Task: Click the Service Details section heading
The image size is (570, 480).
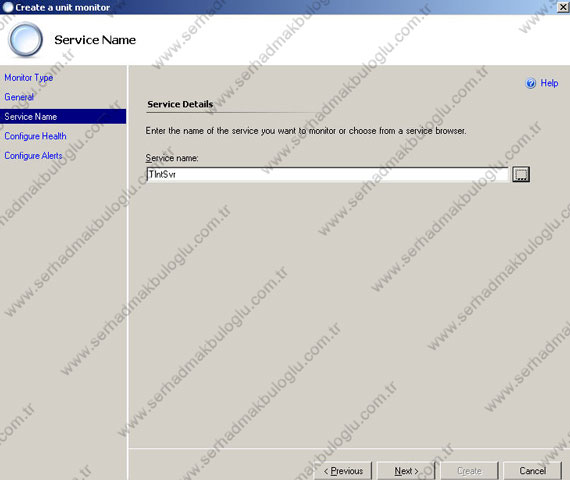Action: (180, 104)
